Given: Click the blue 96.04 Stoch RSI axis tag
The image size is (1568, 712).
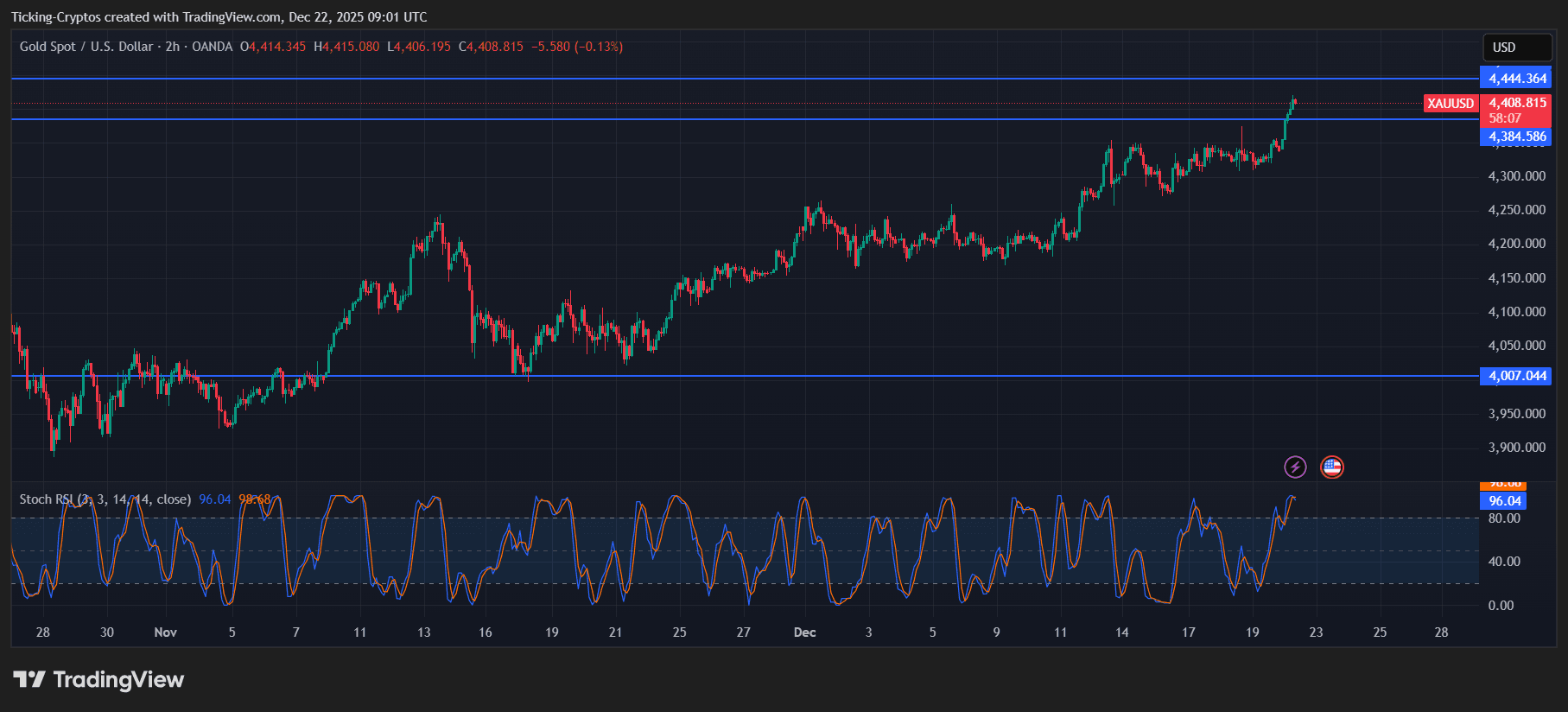Looking at the screenshot, I should click(x=1504, y=501).
